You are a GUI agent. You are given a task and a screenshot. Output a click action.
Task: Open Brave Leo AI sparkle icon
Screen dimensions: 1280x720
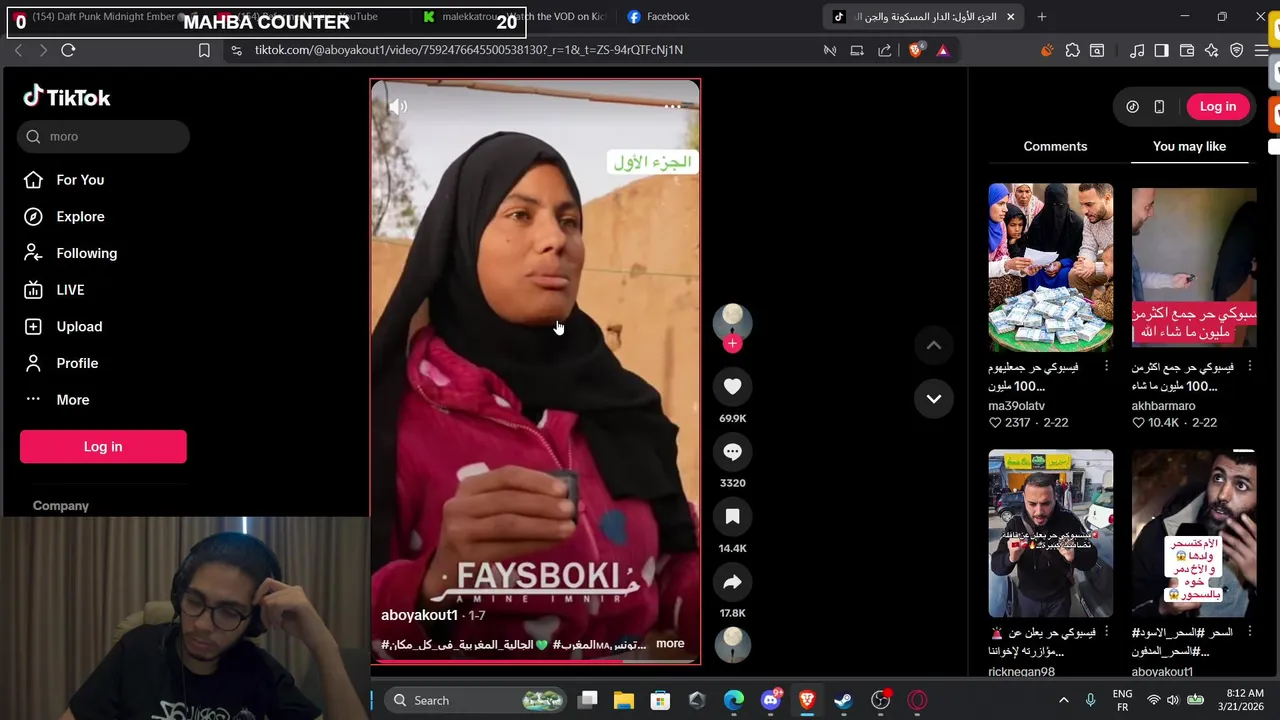pyautogui.click(x=1211, y=50)
